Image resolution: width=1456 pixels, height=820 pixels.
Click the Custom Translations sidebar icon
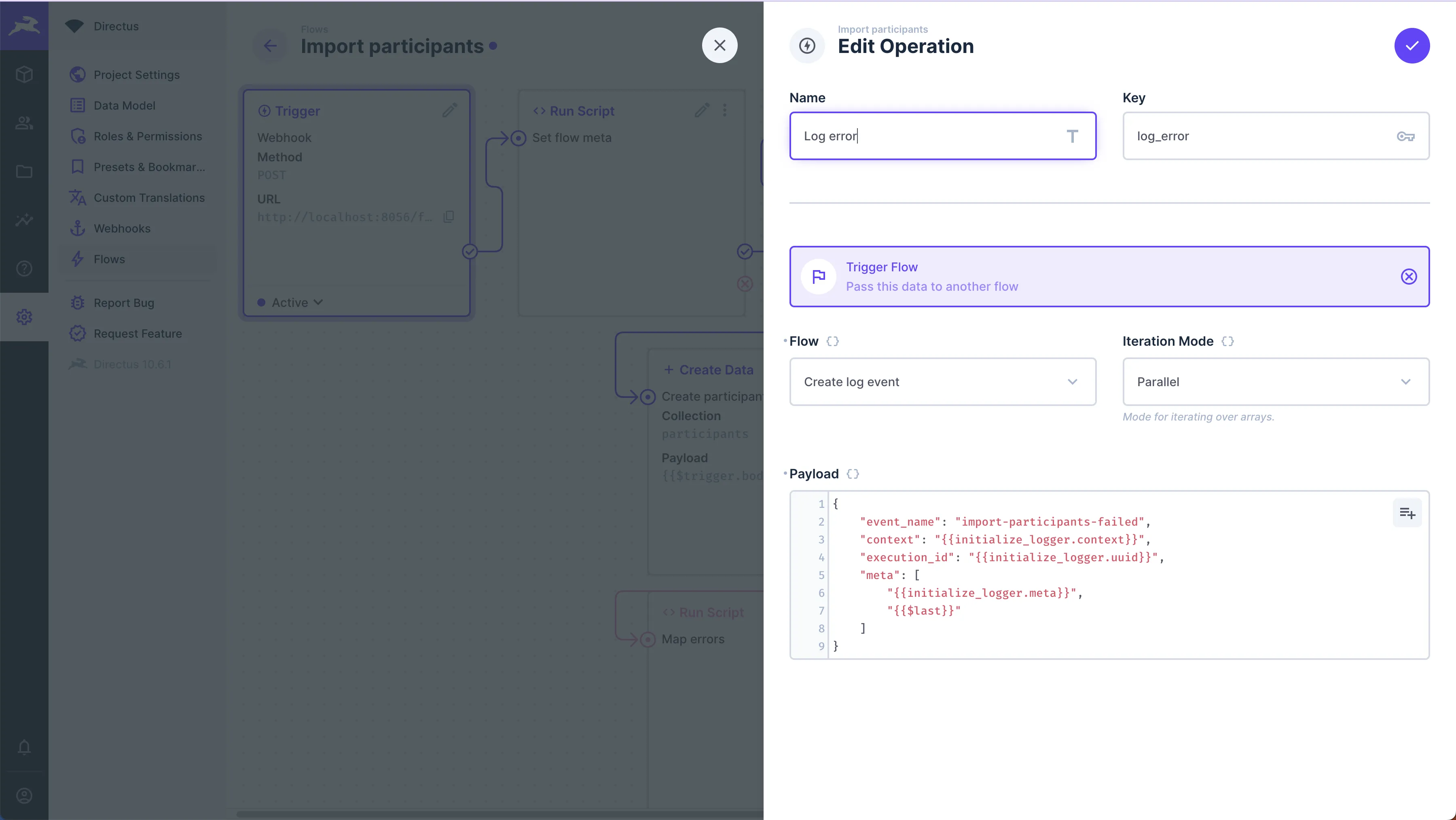pos(79,197)
